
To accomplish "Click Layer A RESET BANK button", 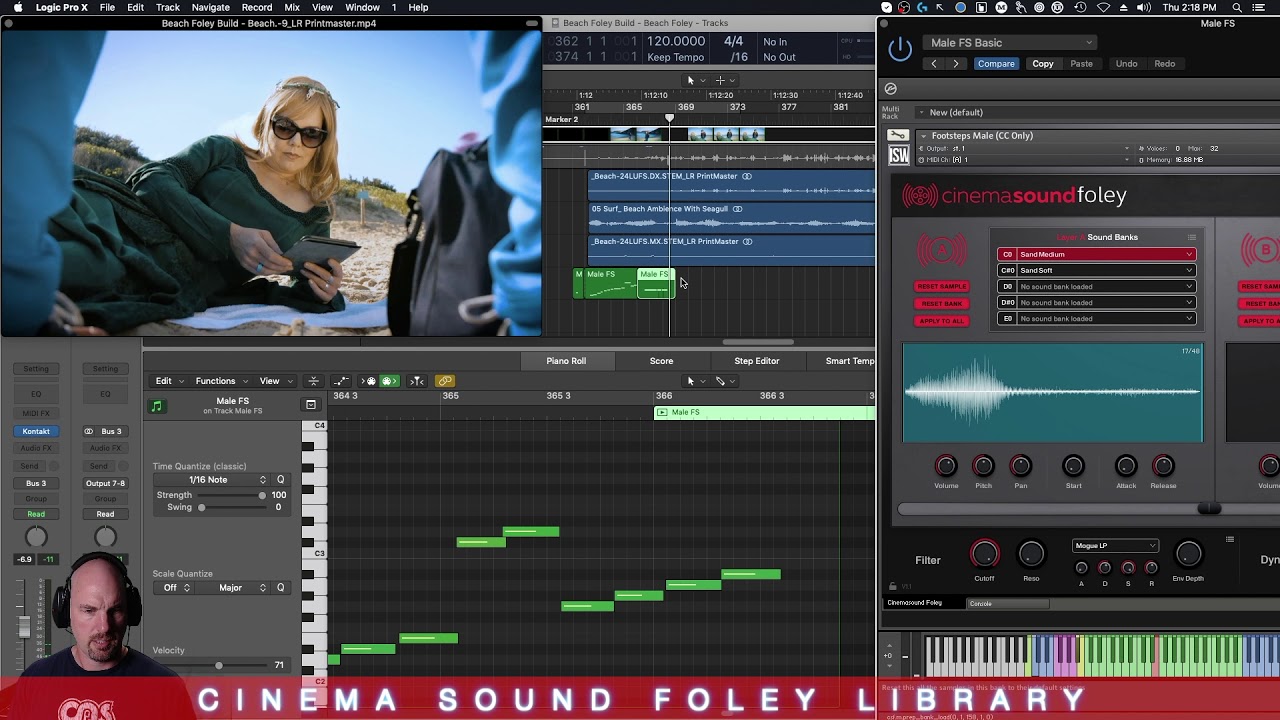I will [941, 304].
